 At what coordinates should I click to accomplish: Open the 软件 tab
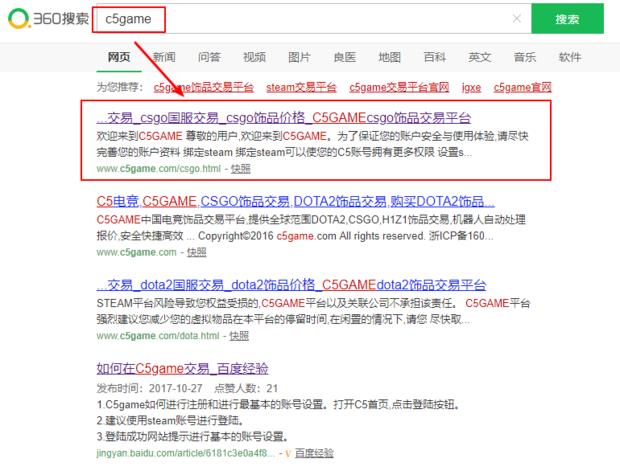570,57
